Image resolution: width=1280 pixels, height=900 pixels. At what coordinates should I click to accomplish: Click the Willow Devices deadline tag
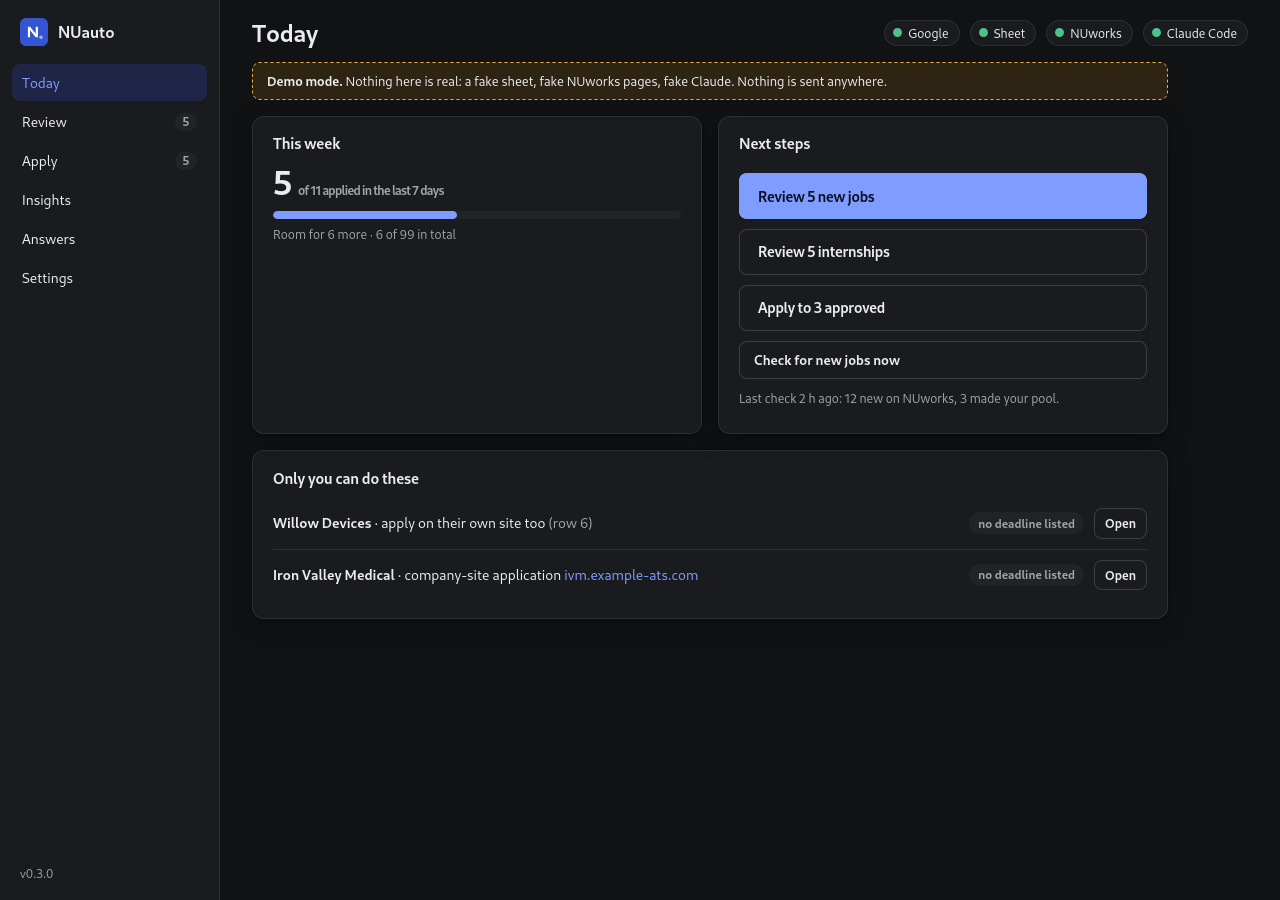pos(1026,523)
